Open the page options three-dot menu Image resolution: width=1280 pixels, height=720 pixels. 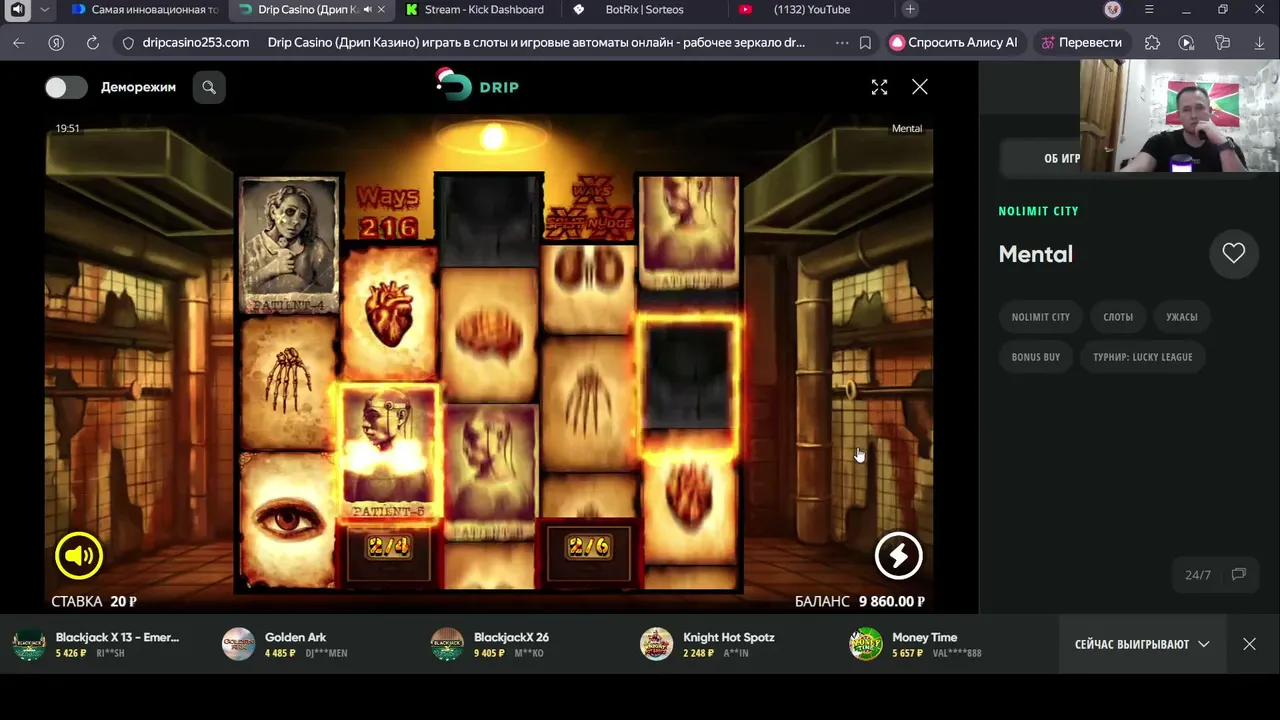842,43
